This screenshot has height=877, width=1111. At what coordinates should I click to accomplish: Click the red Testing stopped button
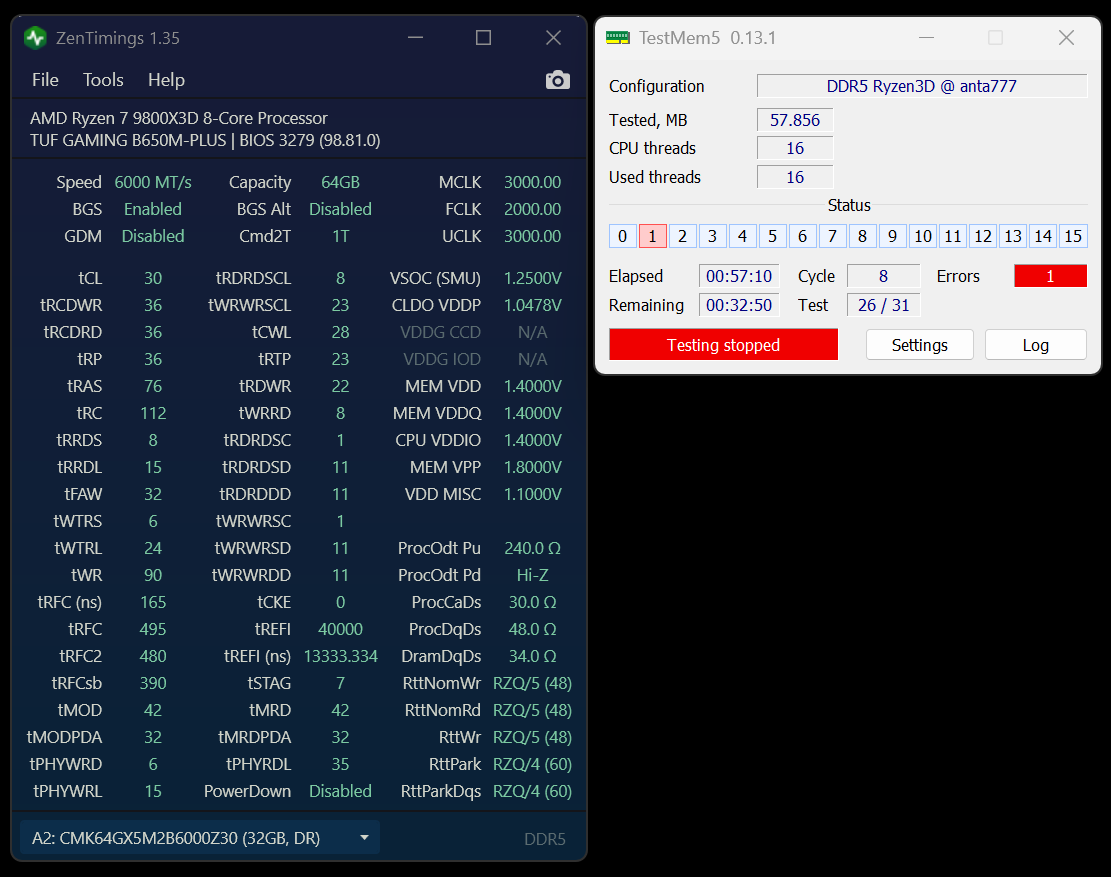[x=723, y=345]
